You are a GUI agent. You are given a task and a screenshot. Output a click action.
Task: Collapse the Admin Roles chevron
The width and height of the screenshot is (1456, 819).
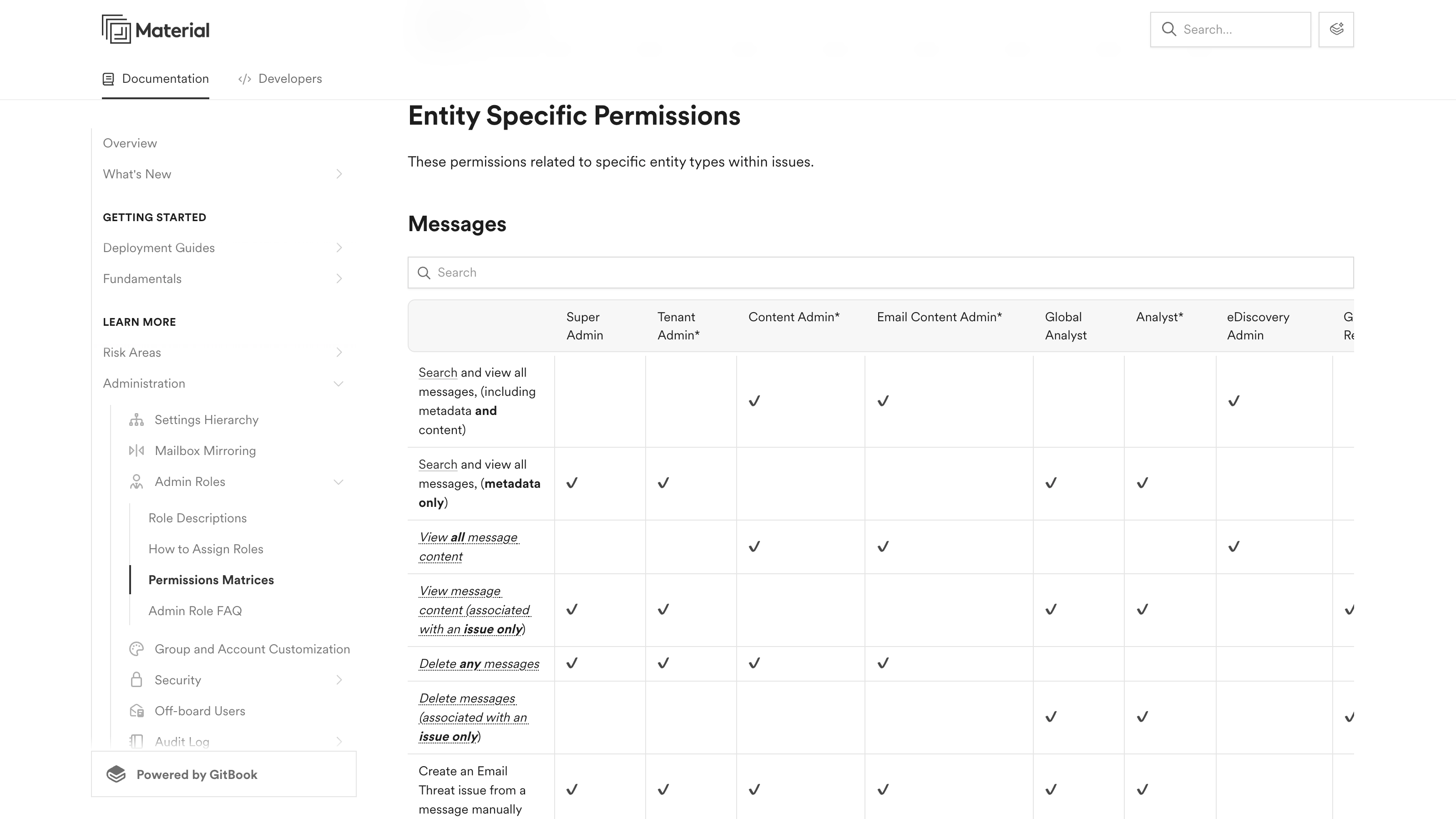coord(339,482)
